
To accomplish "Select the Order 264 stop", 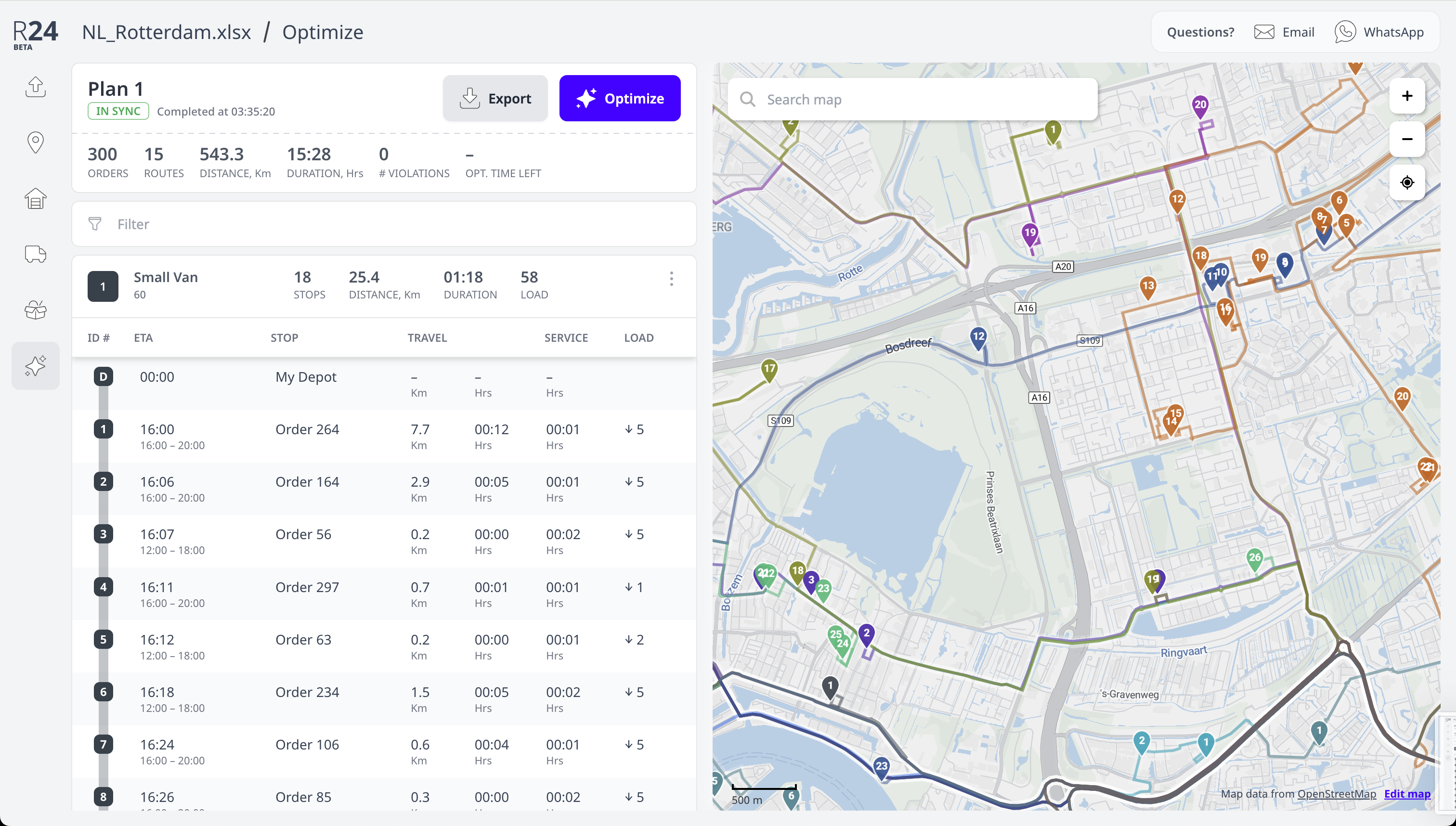I will [x=384, y=436].
